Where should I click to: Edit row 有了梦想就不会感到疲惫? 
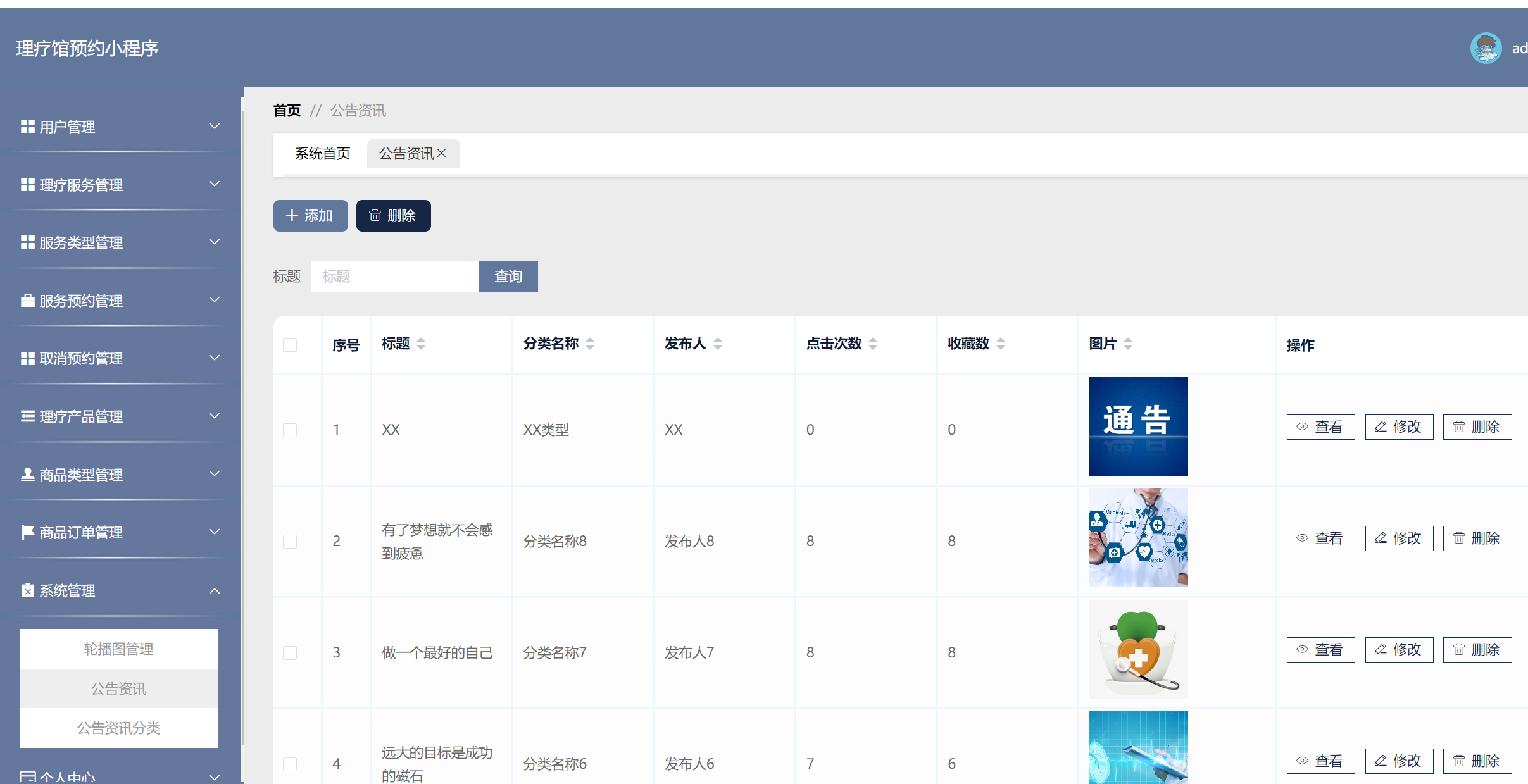[1399, 538]
